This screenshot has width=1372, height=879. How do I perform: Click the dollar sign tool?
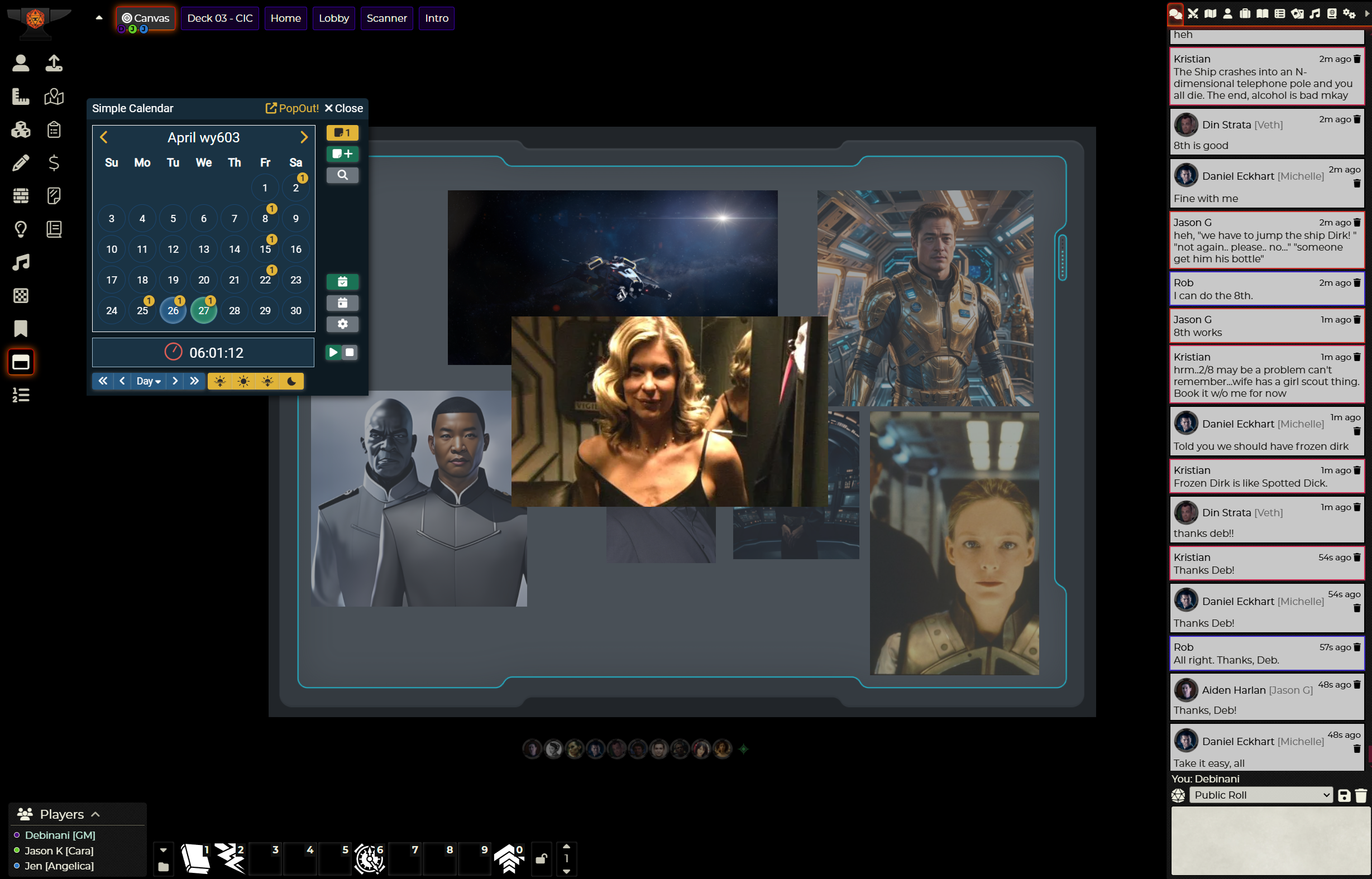click(54, 163)
